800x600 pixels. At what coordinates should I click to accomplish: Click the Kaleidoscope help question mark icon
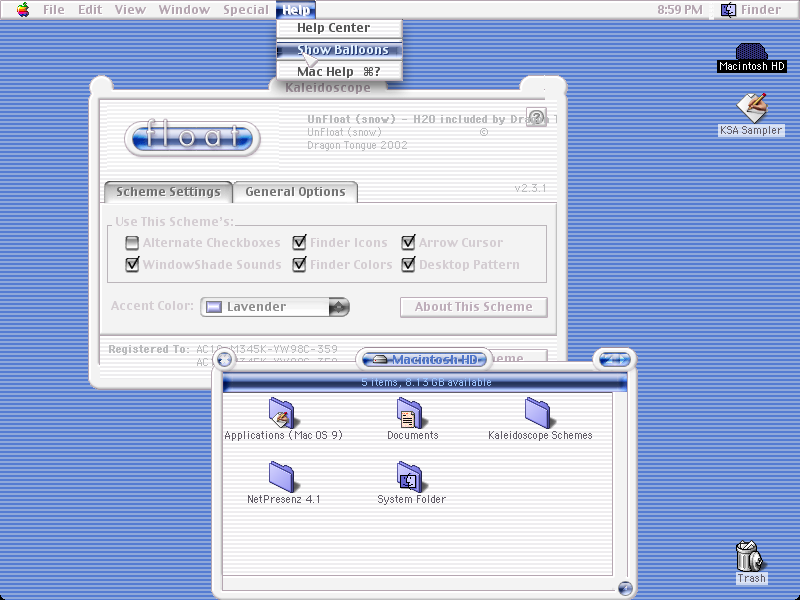coord(536,117)
